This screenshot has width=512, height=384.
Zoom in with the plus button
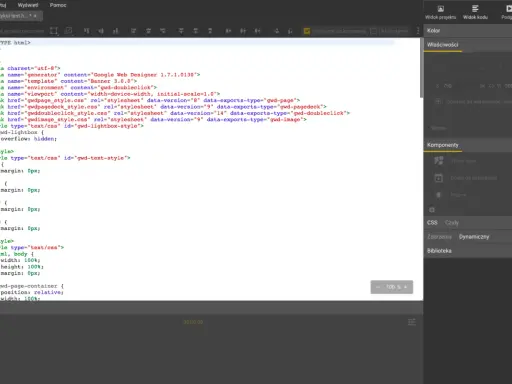[x=405, y=287]
